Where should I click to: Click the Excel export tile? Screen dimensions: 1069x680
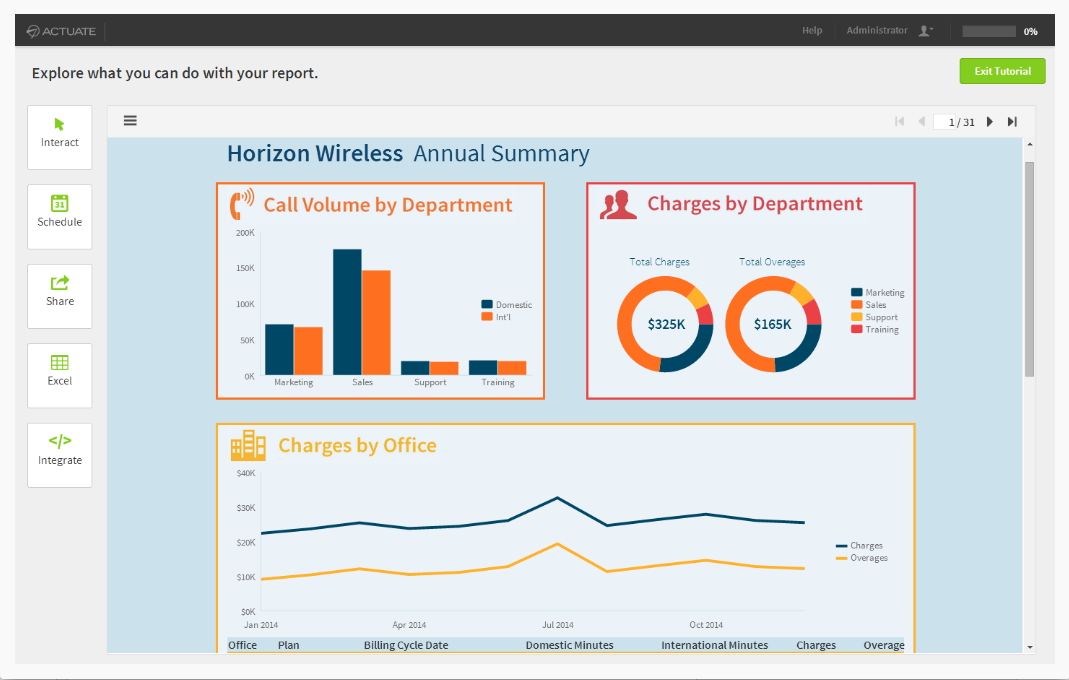tap(60, 376)
